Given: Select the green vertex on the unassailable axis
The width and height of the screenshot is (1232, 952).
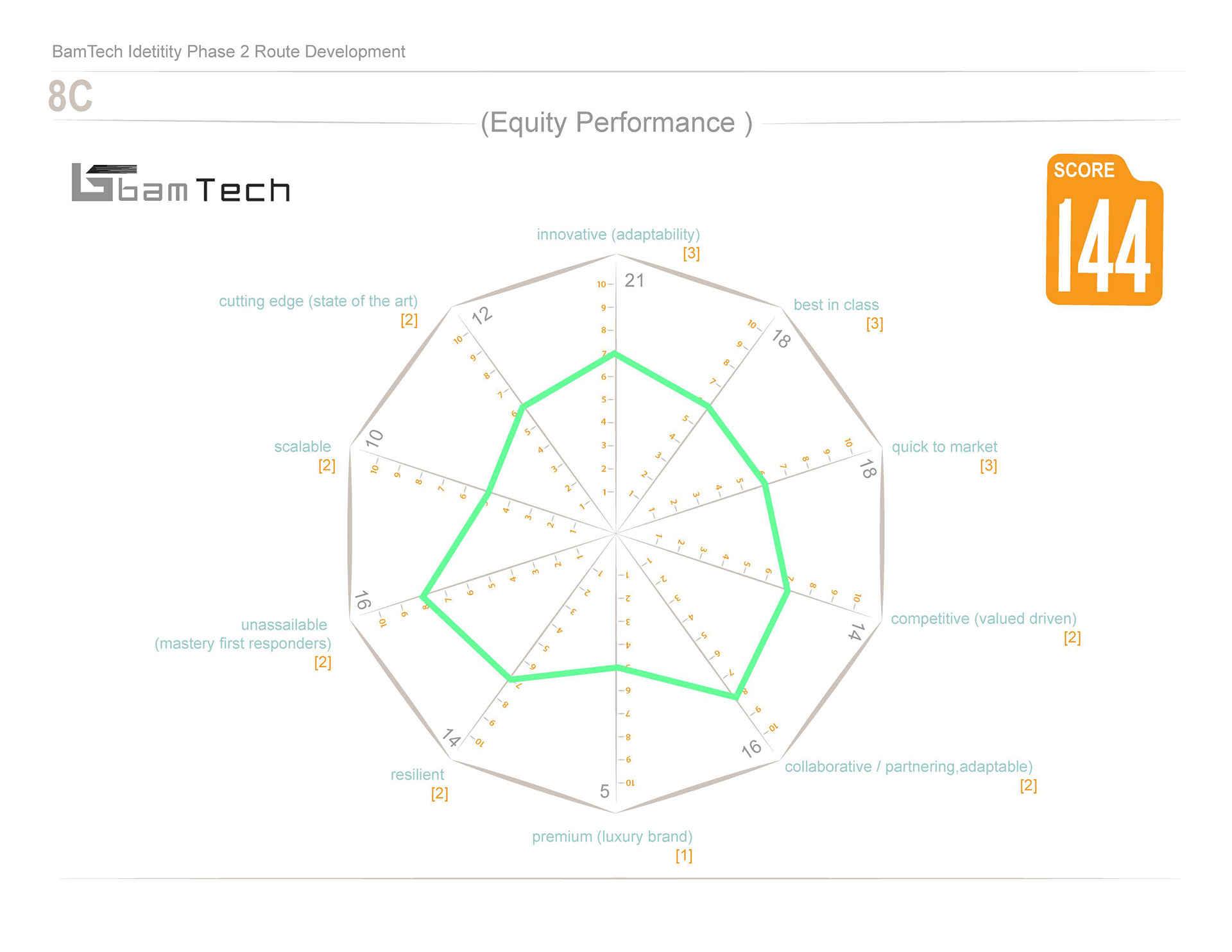Looking at the screenshot, I should click(424, 597).
